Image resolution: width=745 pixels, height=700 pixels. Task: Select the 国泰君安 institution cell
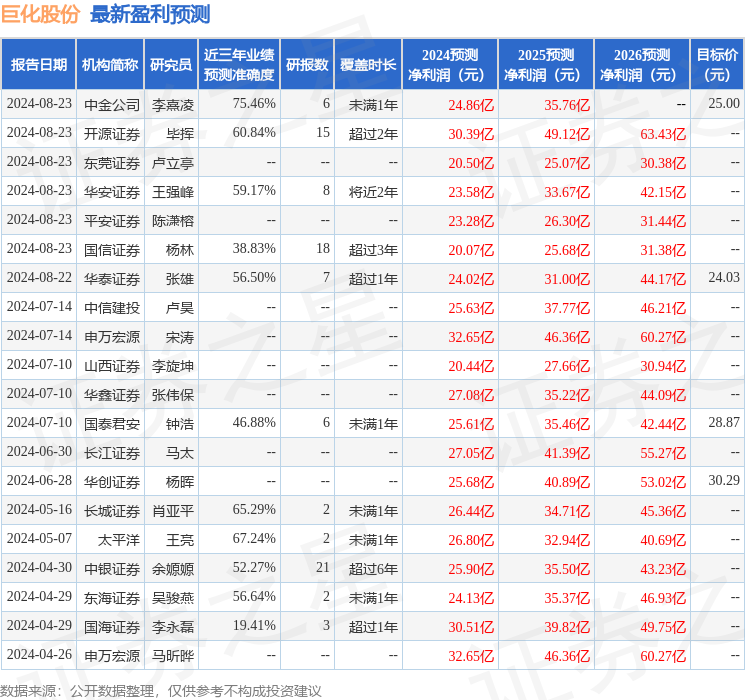[x=112, y=424]
